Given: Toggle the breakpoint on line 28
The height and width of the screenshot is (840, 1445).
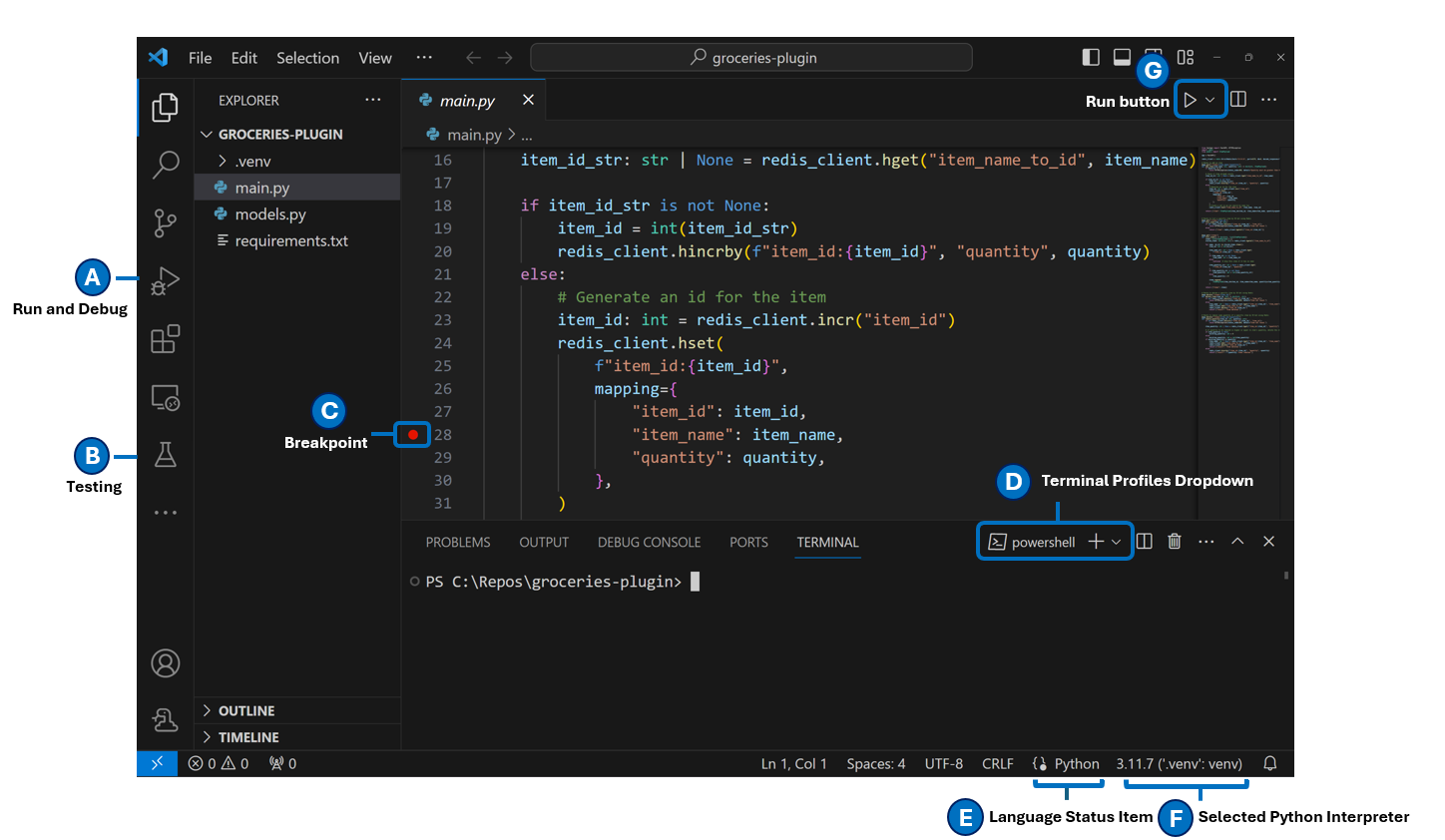Looking at the screenshot, I should 411,434.
